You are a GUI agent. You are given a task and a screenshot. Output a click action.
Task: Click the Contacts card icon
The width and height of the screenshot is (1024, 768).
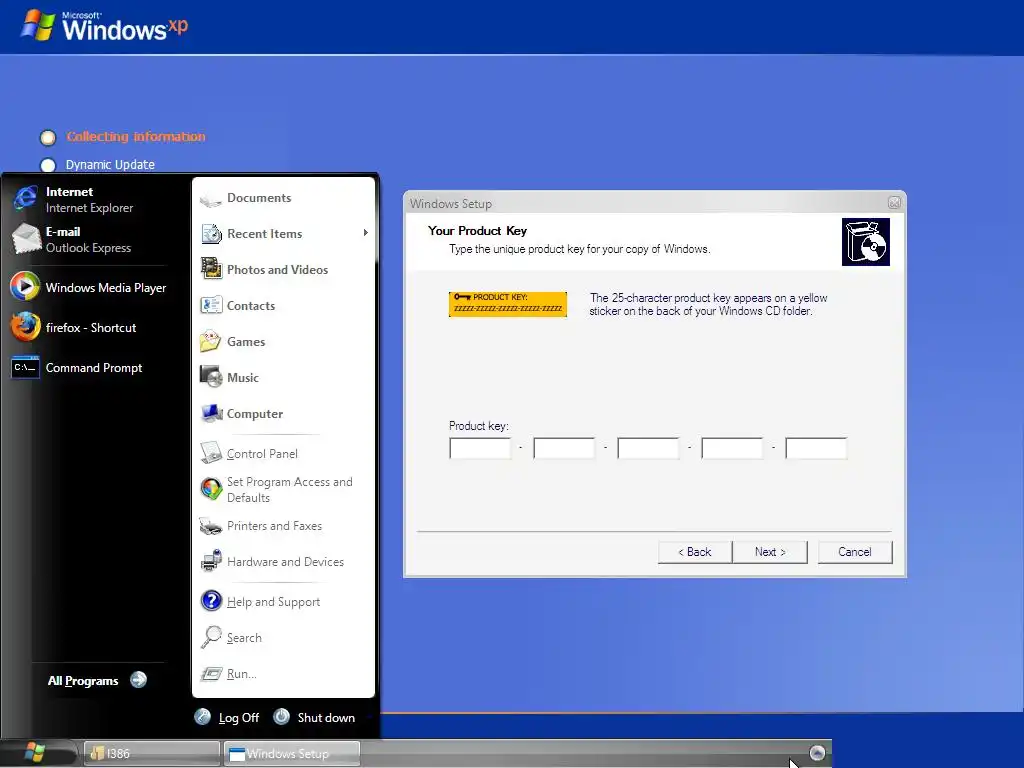click(x=211, y=305)
